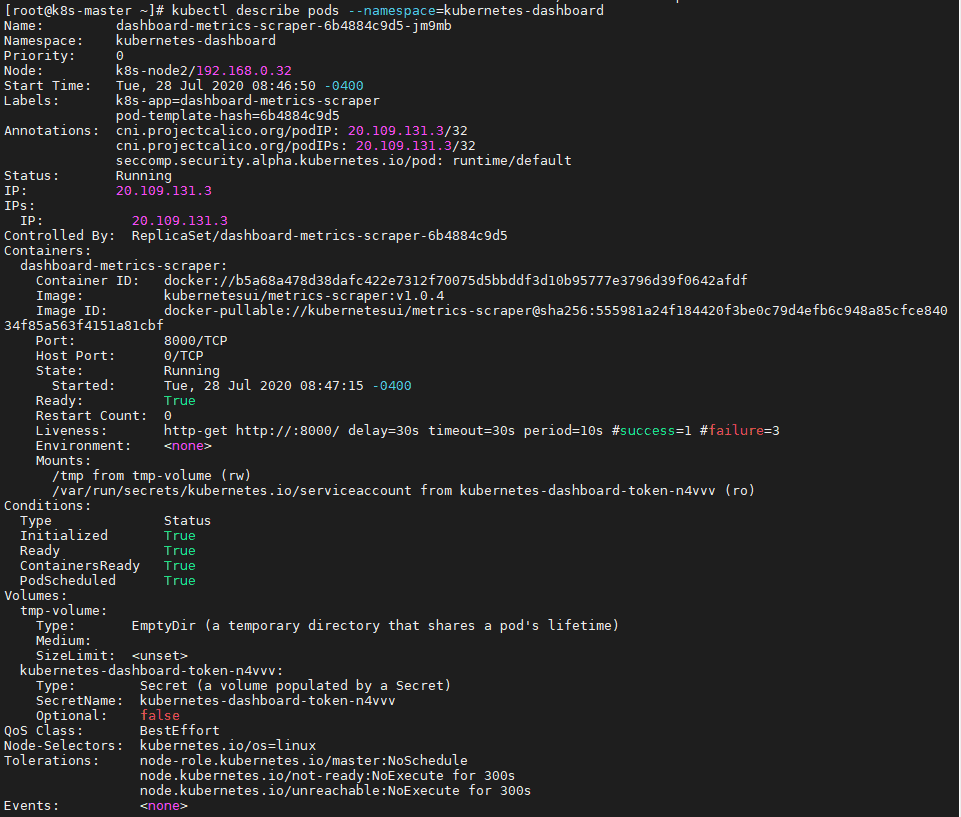This screenshot has width=961, height=817.
Task: Click the 'period=10s' liveness setting
Action: click(563, 431)
